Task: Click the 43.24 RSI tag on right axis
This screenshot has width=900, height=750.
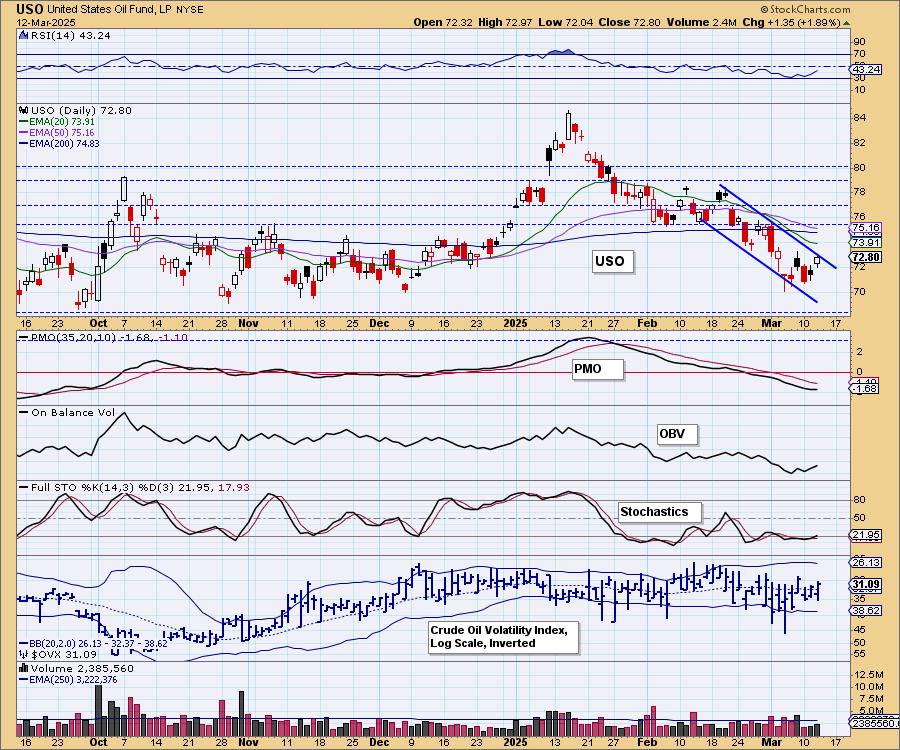Action: (x=866, y=69)
